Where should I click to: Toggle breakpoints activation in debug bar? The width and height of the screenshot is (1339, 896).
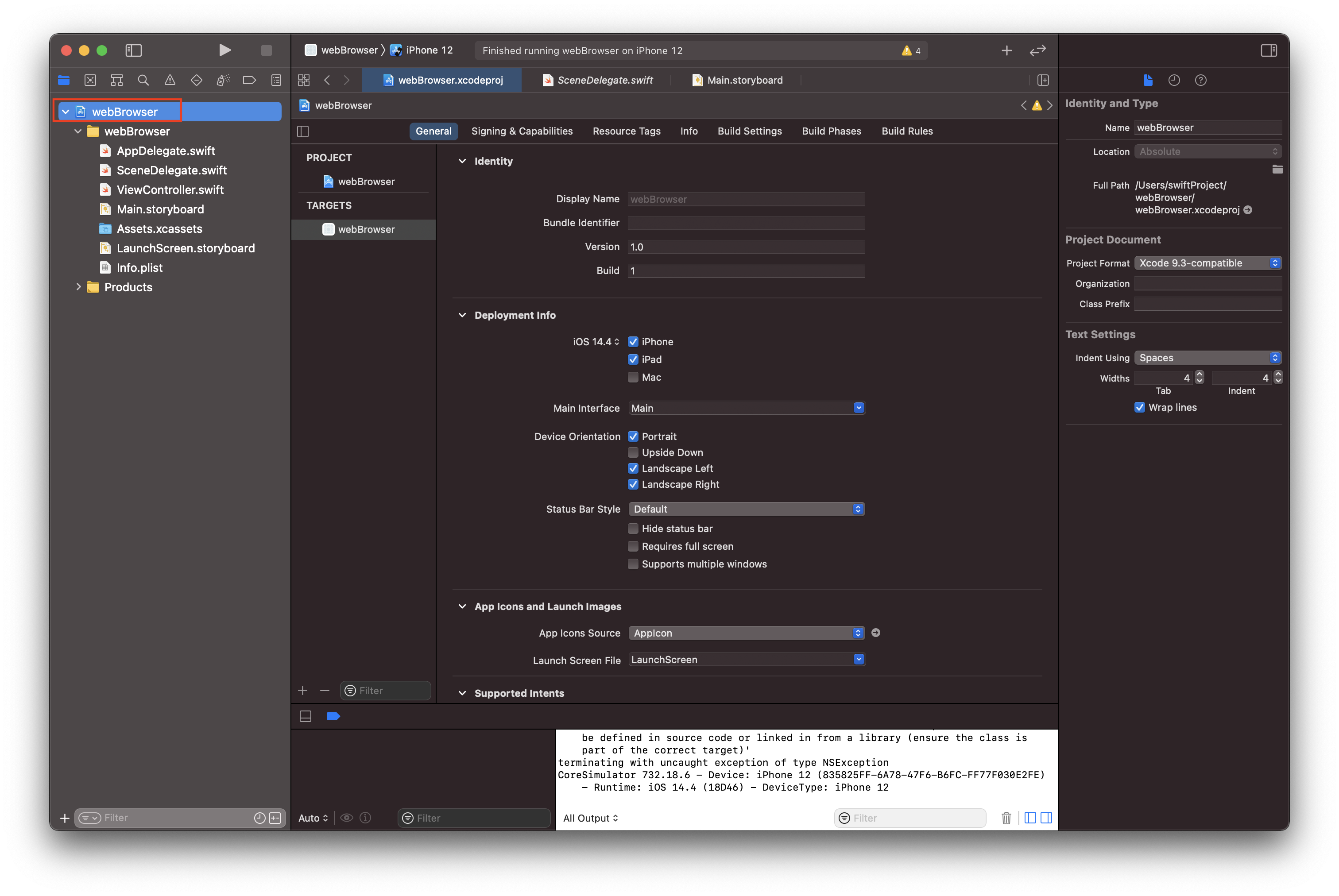pos(334,716)
